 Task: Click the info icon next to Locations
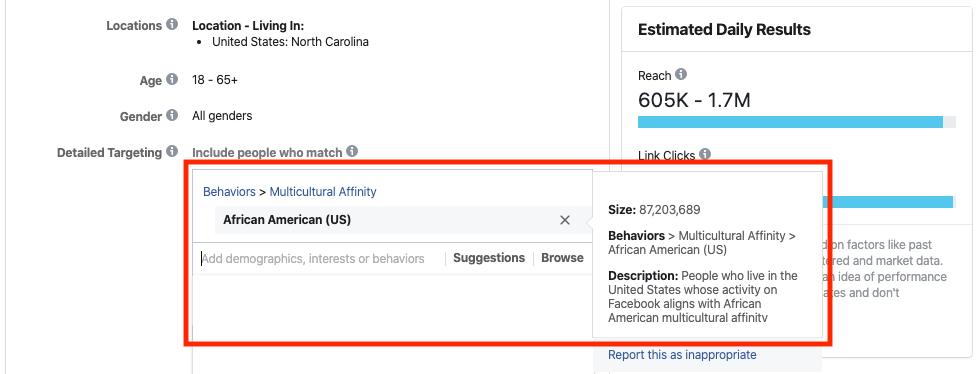(172, 26)
